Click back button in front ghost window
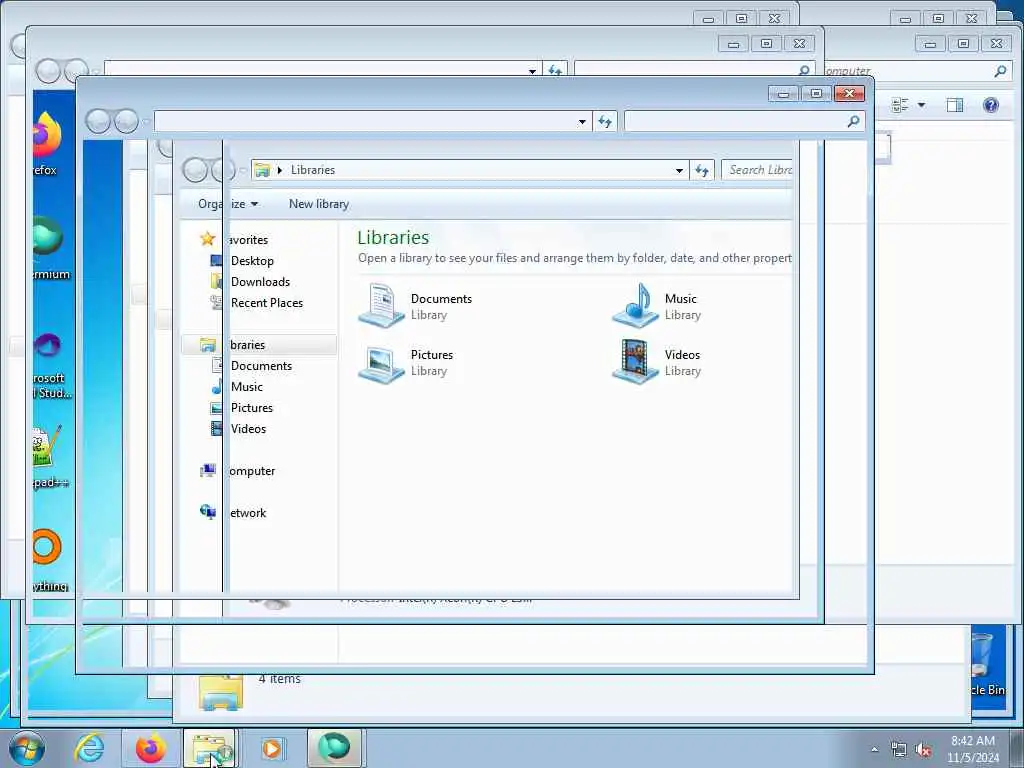1024x768 pixels. pyautogui.click(x=98, y=121)
